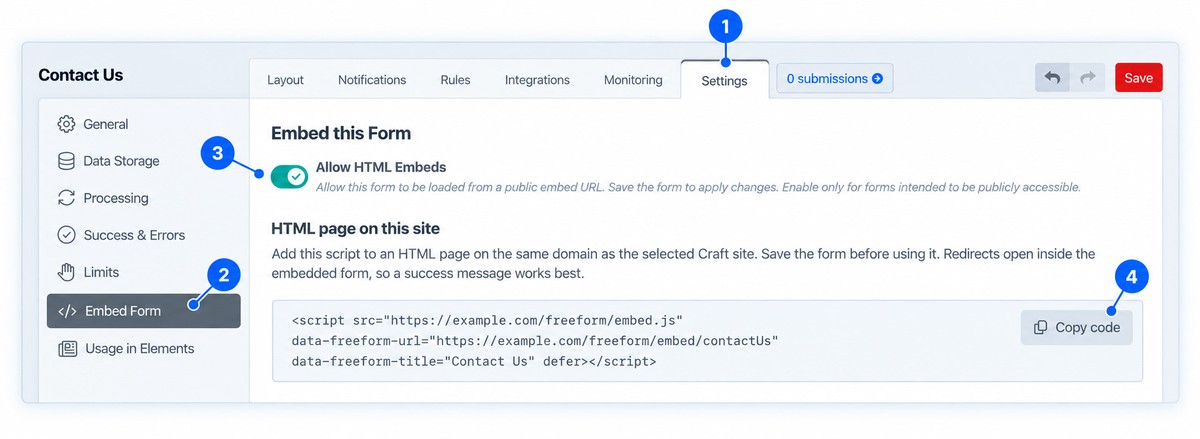Click the embed script code block
The width and height of the screenshot is (1200, 439).
[x=707, y=341]
